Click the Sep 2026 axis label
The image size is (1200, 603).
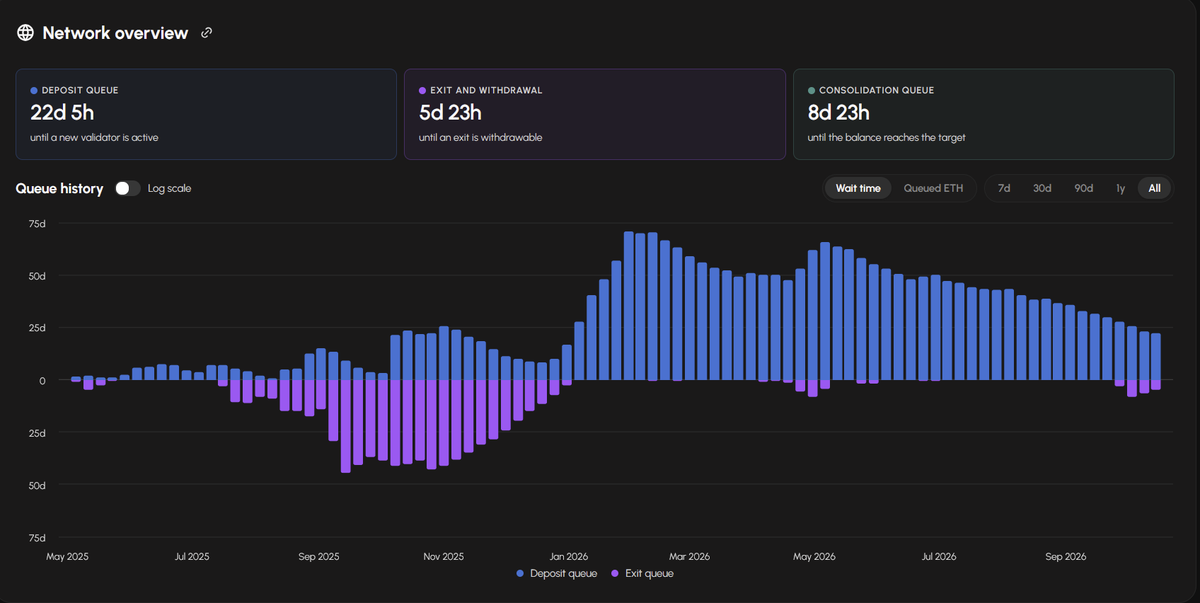[1066, 556]
